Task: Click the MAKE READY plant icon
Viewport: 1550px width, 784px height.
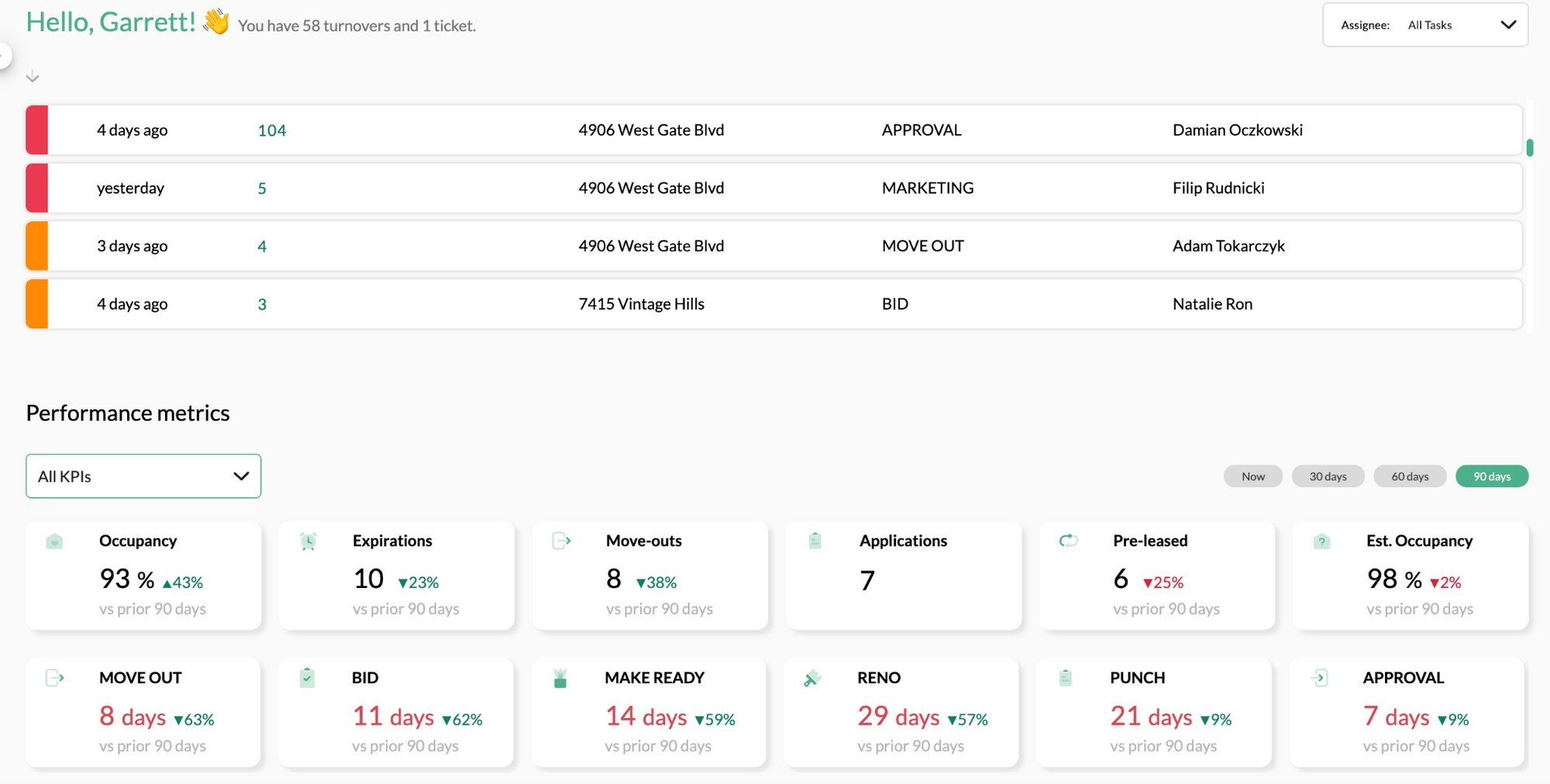Action: (x=560, y=677)
